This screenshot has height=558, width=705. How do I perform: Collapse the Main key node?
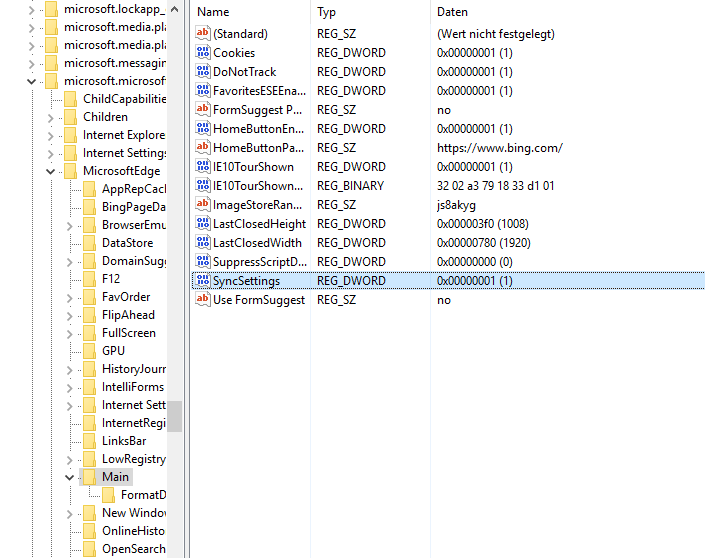69,477
